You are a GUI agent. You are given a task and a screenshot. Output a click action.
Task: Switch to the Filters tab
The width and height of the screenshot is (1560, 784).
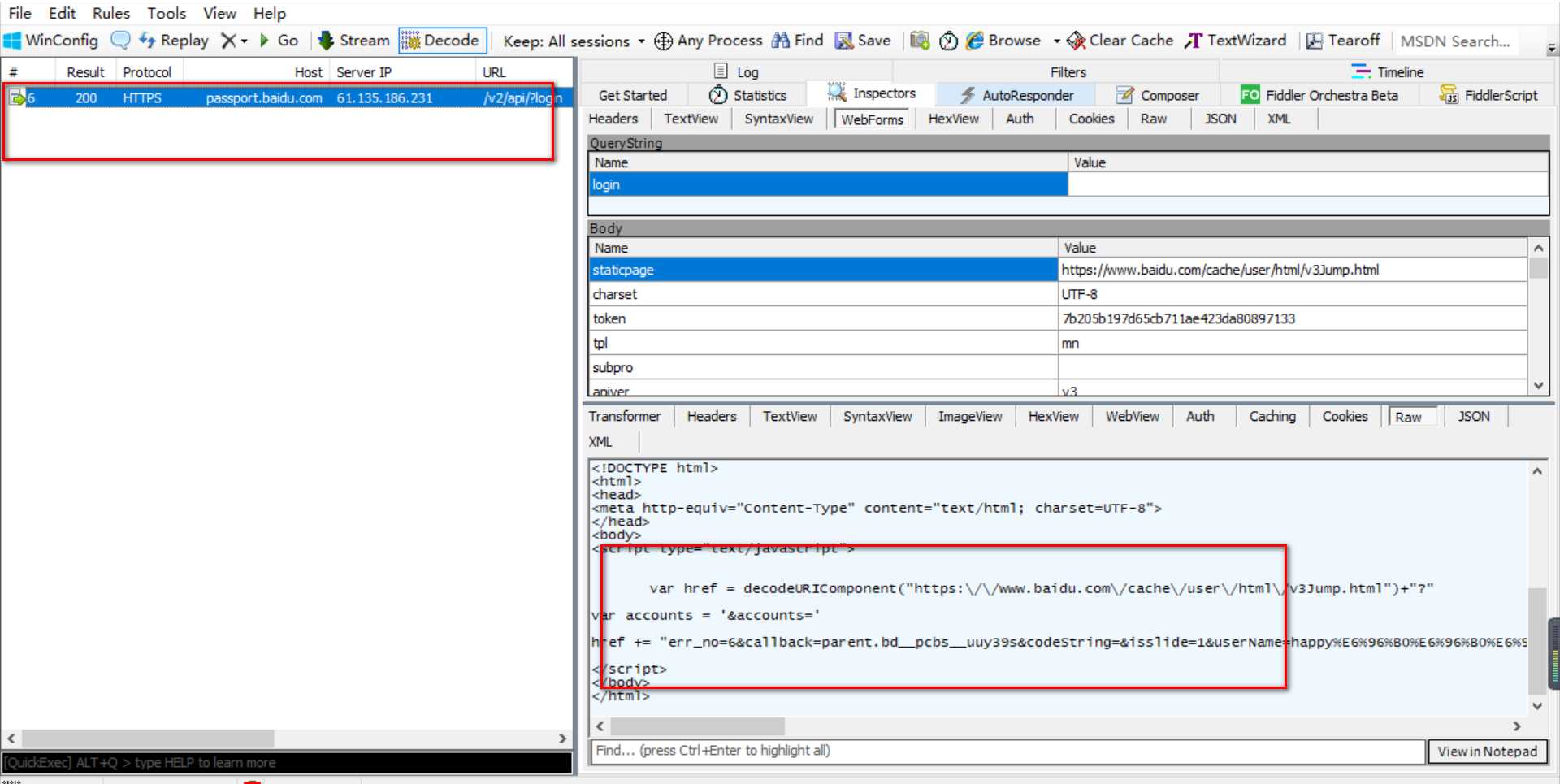click(x=1068, y=71)
